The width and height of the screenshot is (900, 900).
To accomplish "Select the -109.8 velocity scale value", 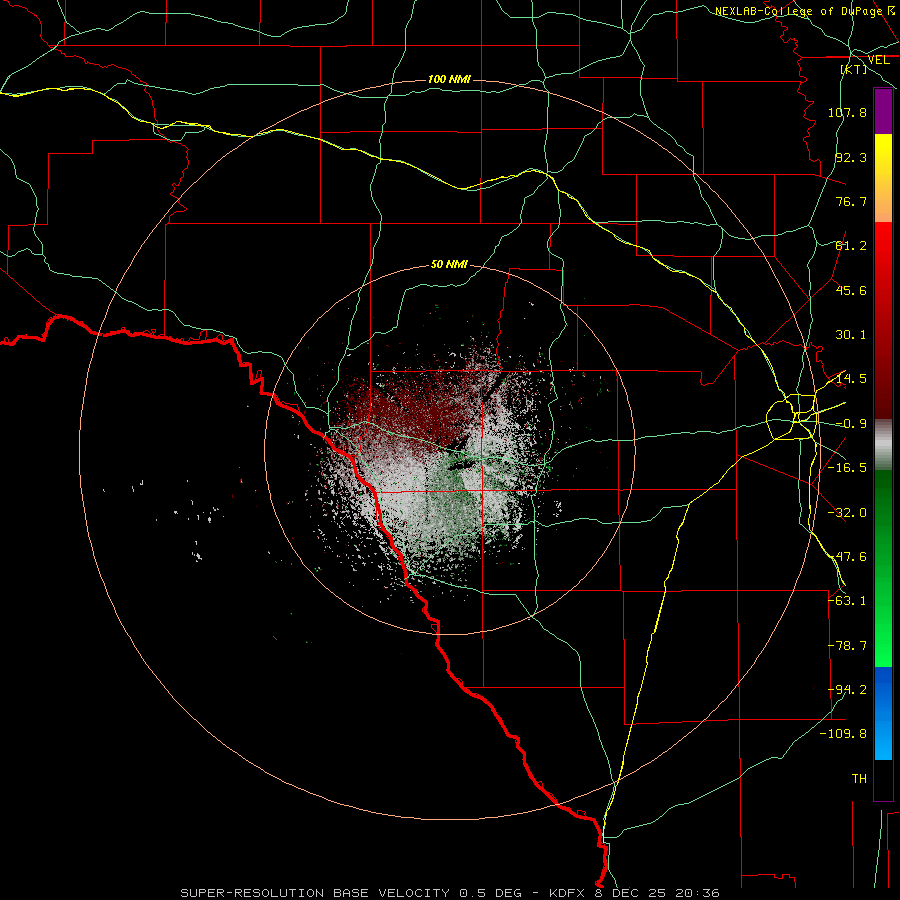I will click(x=844, y=734).
